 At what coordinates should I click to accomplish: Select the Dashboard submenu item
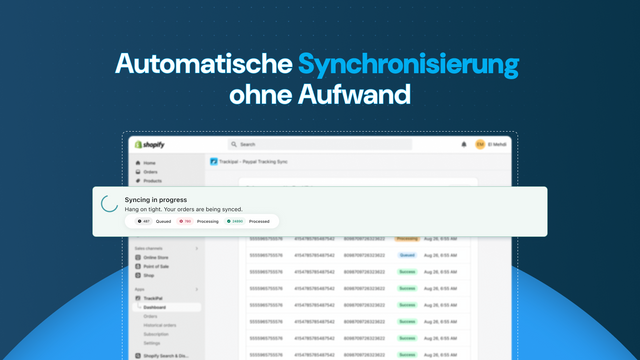tap(167, 307)
